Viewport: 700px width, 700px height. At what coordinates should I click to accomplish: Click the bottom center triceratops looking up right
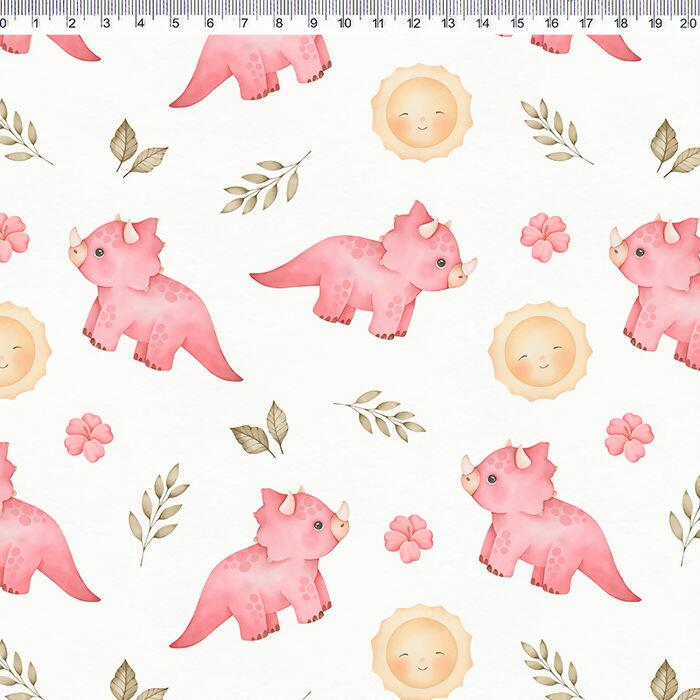pyautogui.click(x=268, y=567)
